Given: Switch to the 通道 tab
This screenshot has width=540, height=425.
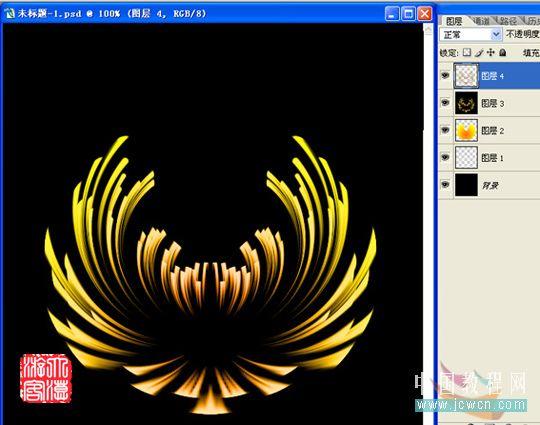Looking at the screenshot, I should [x=481, y=21].
